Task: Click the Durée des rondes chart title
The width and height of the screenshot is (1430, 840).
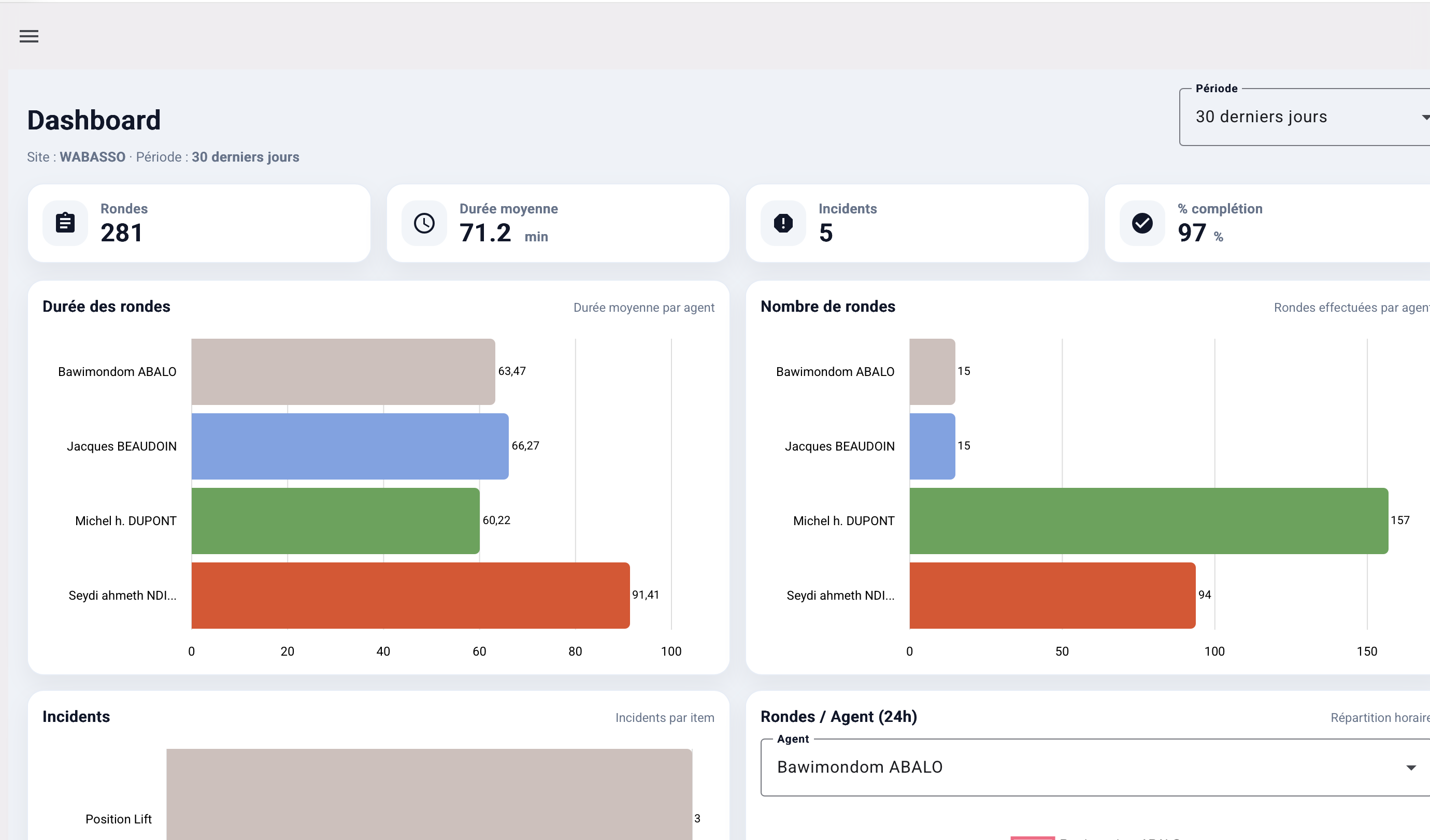Action: coord(106,306)
